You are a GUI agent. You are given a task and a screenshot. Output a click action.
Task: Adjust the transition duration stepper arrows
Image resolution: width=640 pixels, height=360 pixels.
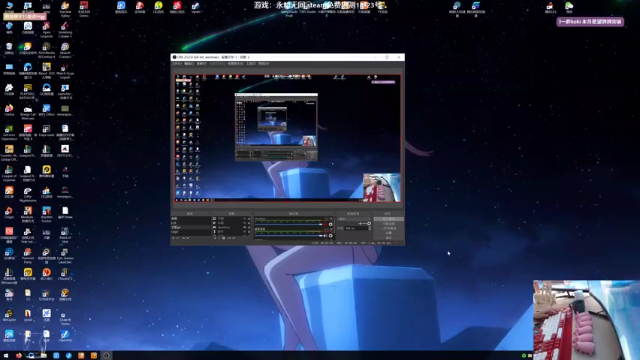pos(369,228)
